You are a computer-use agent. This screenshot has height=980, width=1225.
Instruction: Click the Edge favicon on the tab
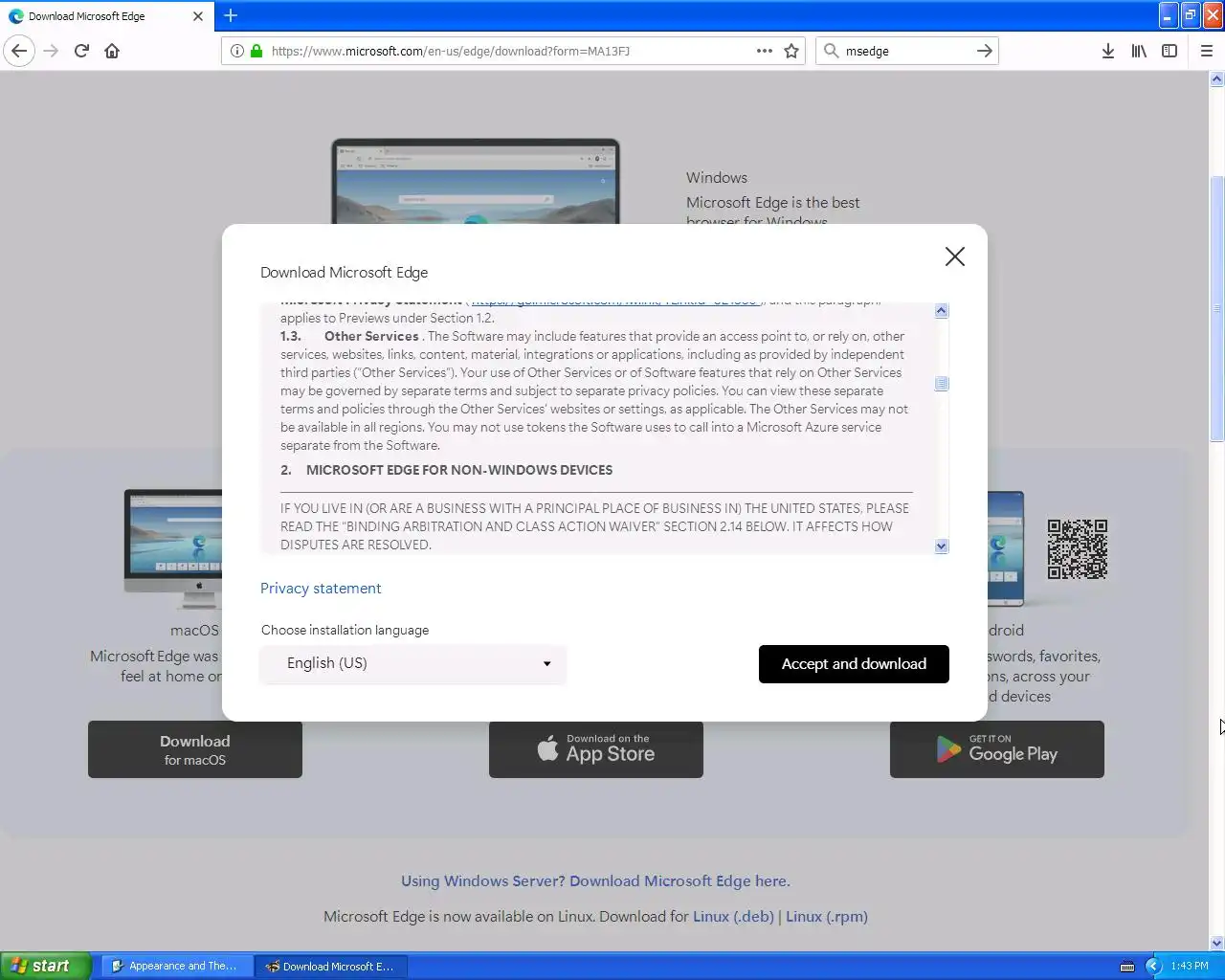(x=16, y=16)
